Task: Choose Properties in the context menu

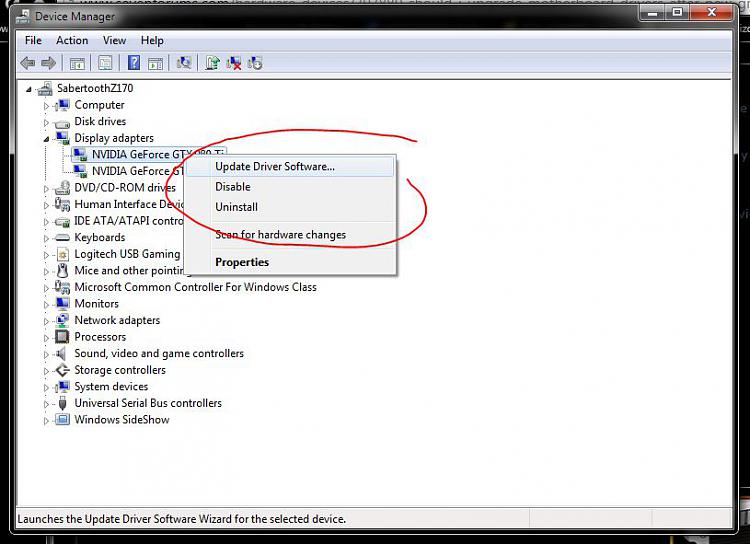Action: point(290,262)
